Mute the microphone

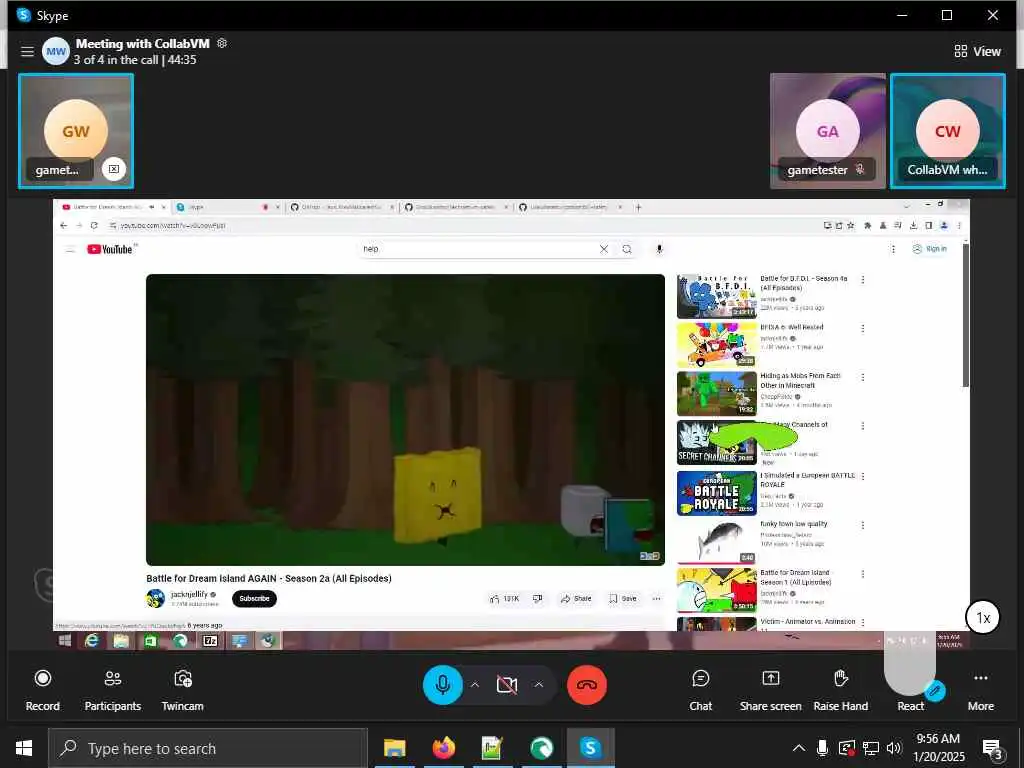pos(443,684)
